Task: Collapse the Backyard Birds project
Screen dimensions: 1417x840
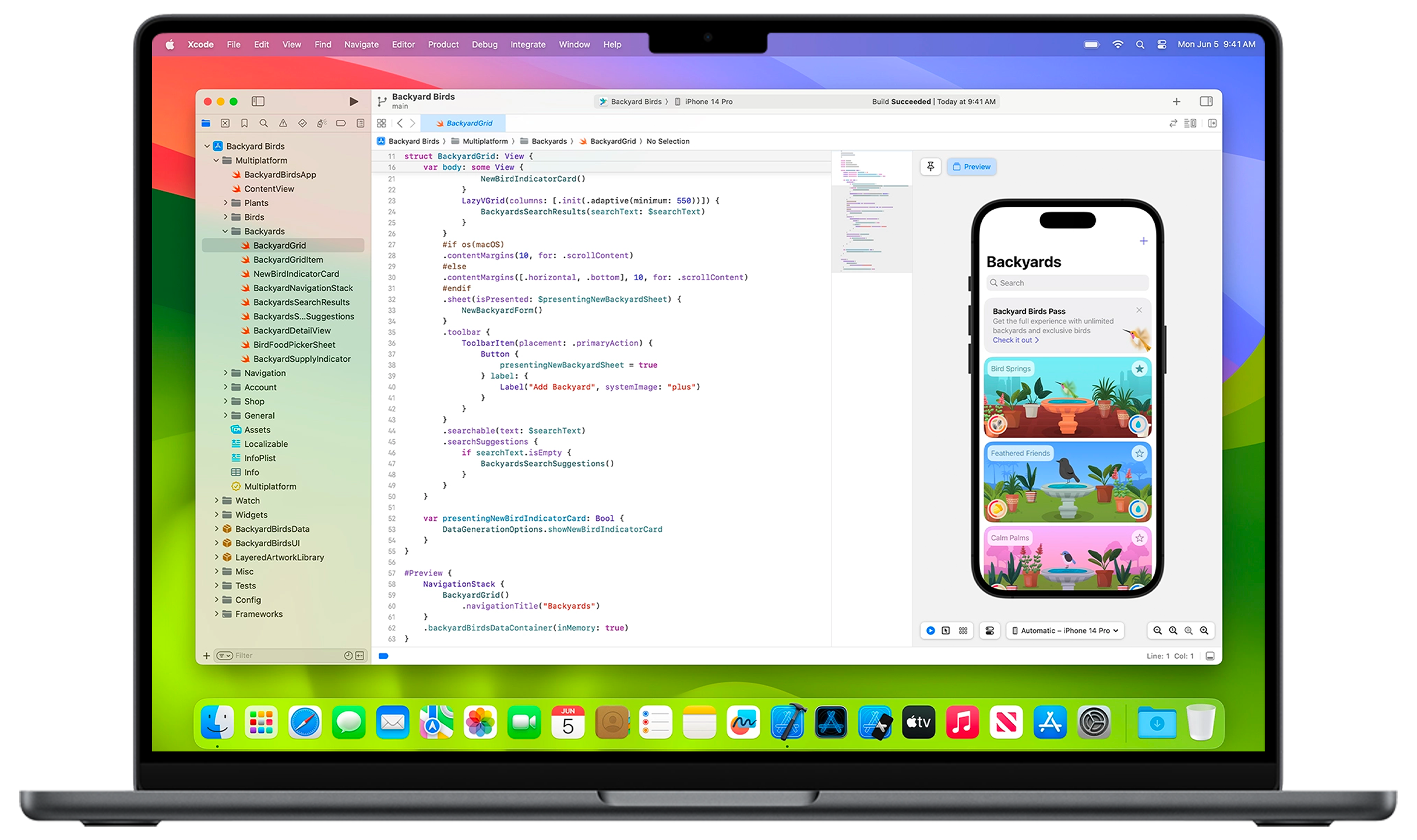Action: [x=207, y=146]
